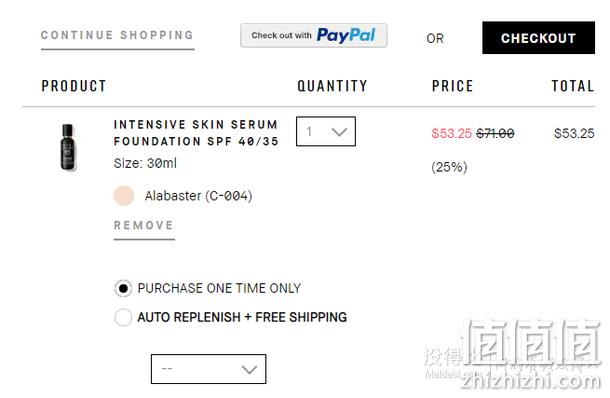Click the Continue Shopping link

click(117, 36)
